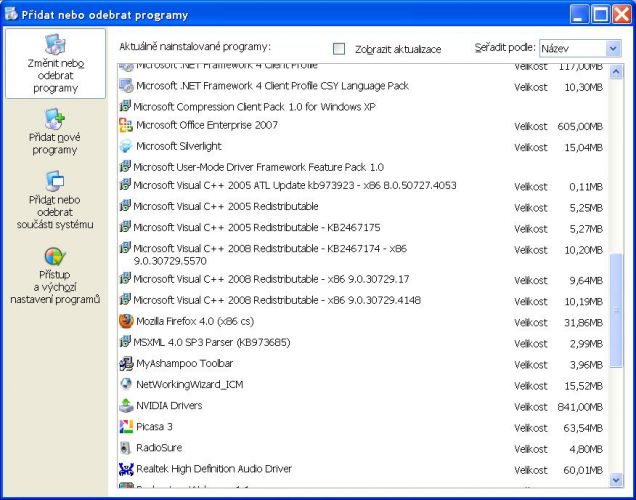Click the vertical scrollbar thumb
The image size is (636, 500).
(616, 311)
